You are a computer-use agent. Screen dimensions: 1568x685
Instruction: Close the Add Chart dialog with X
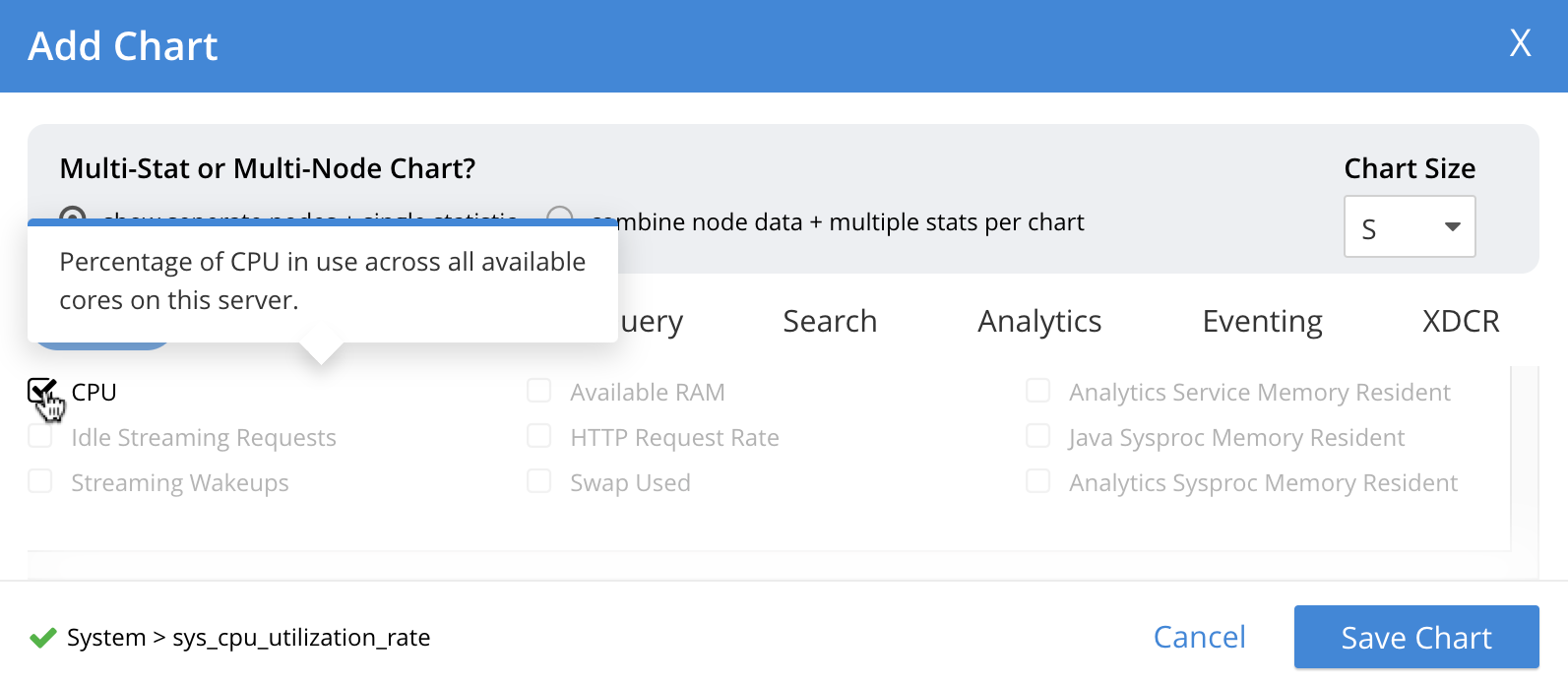click(1520, 43)
